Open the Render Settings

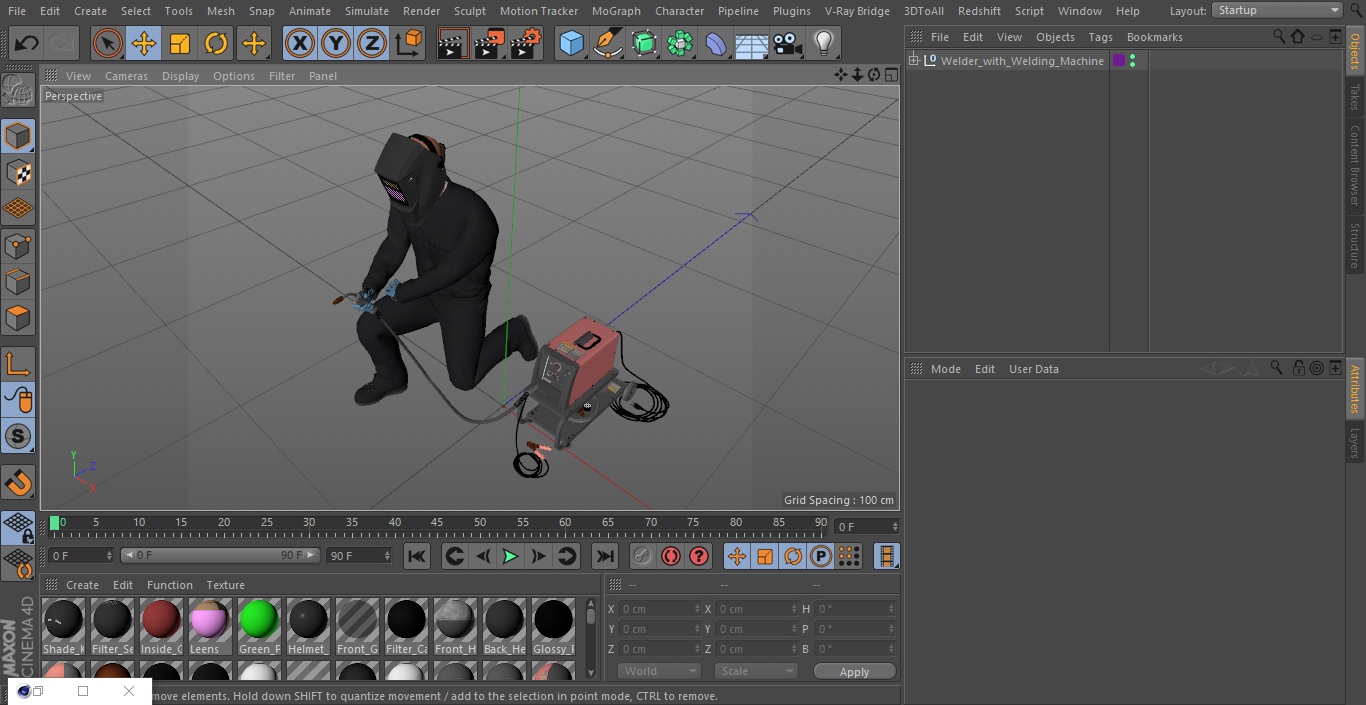click(526, 43)
